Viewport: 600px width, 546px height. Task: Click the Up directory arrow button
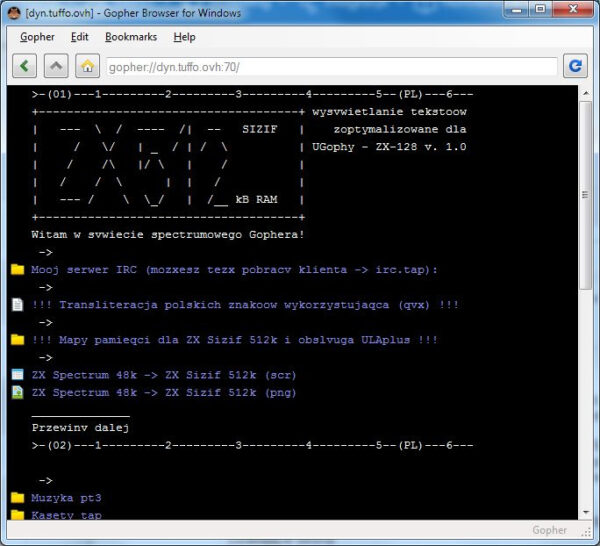click(x=56, y=67)
